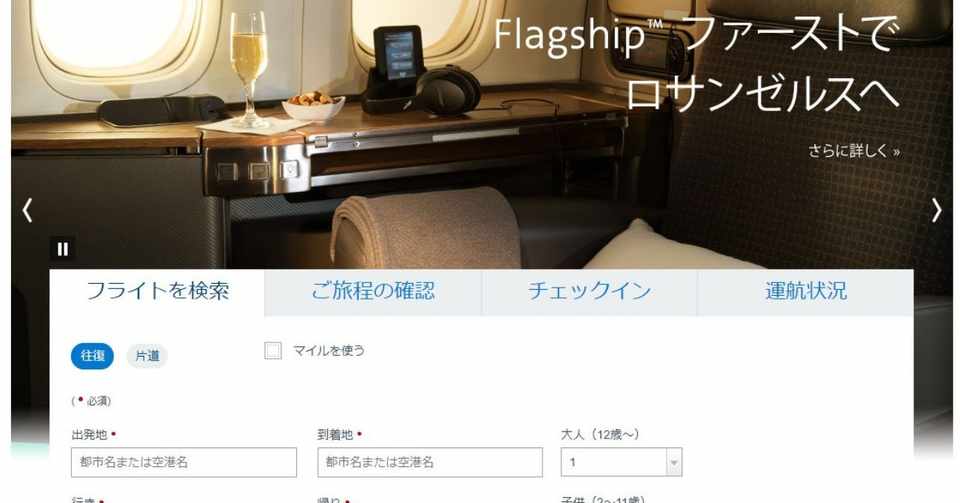Focus the 出発地 departure city field
The height and width of the screenshot is (503, 960).
pyautogui.click(x=184, y=462)
